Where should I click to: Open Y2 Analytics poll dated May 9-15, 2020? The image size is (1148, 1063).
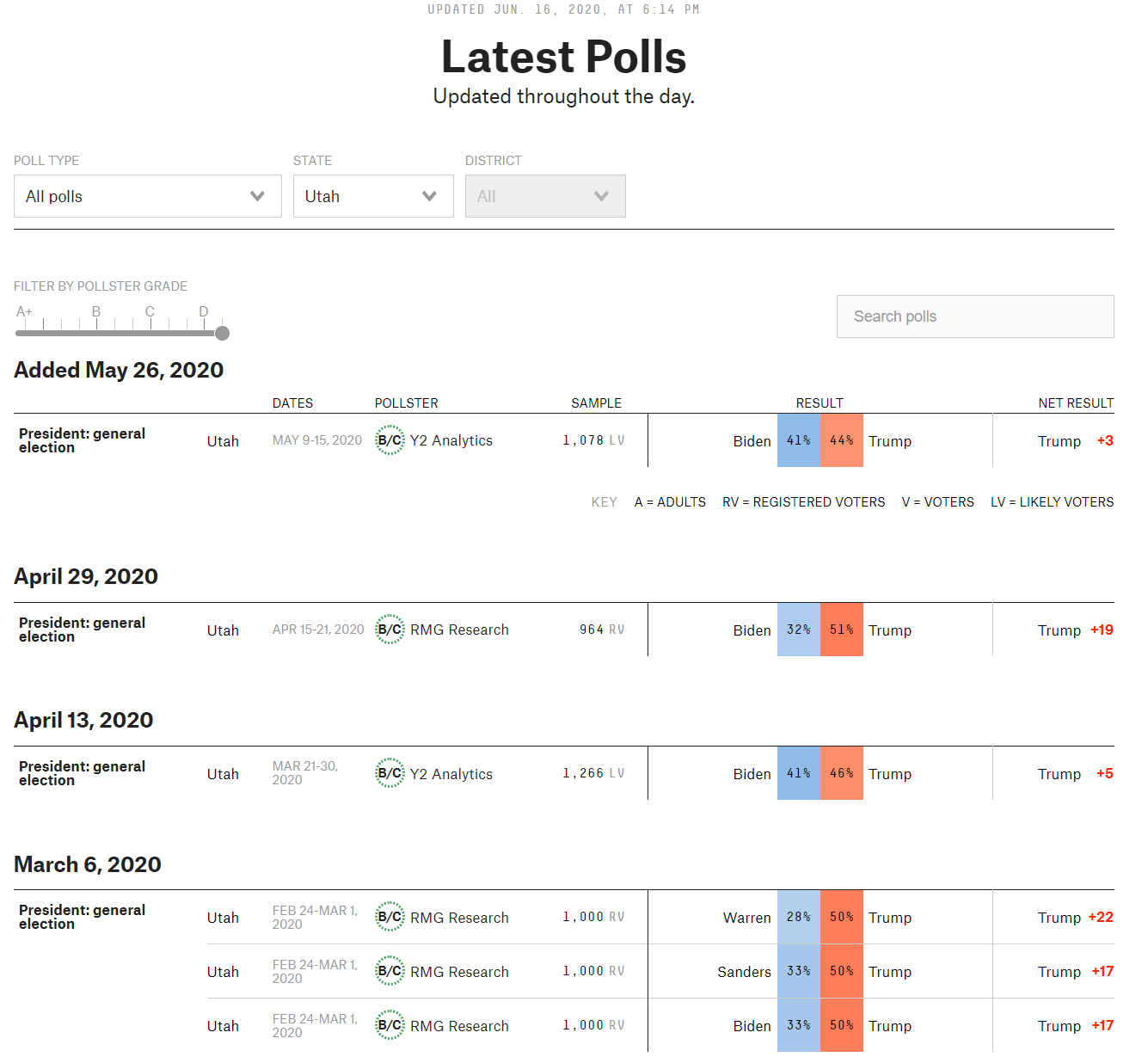(451, 440)
